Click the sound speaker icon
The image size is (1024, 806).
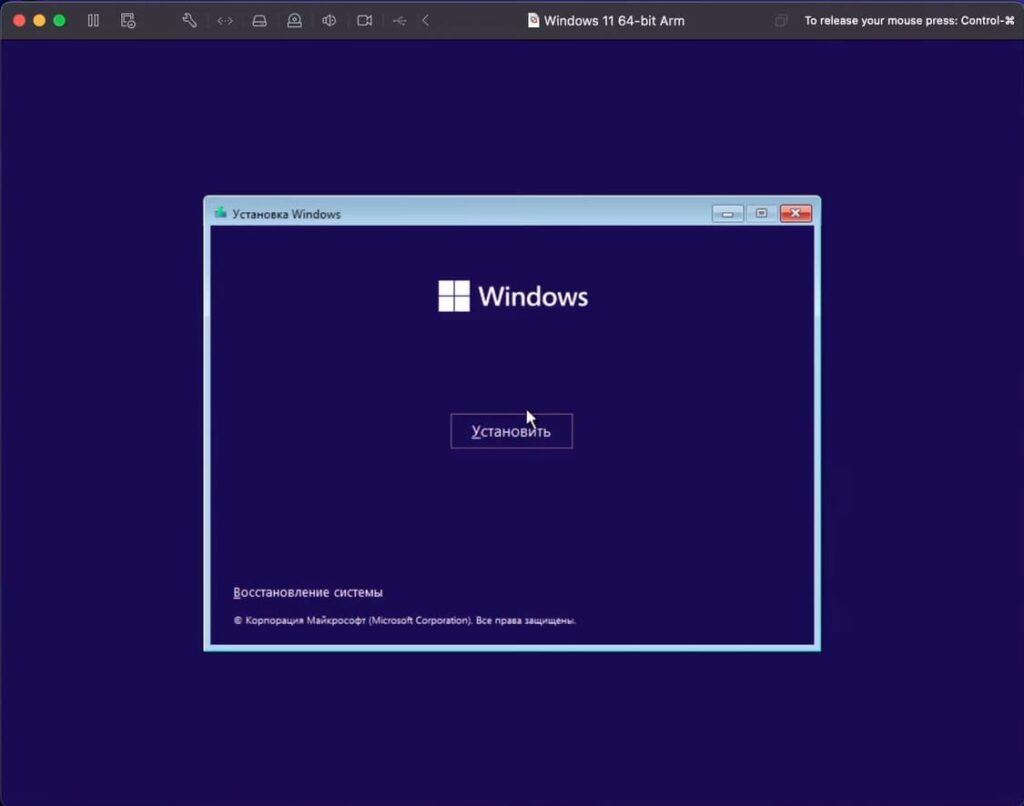(x=329, y=20)
